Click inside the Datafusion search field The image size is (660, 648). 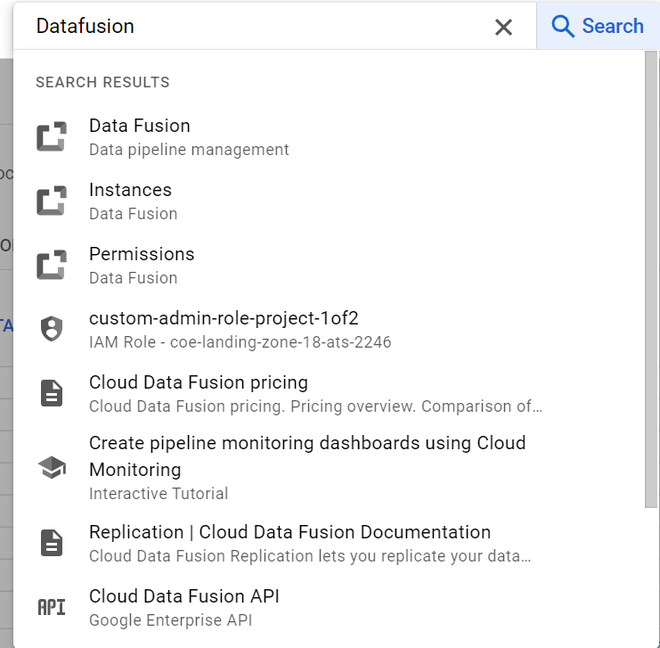click(250, 27)
